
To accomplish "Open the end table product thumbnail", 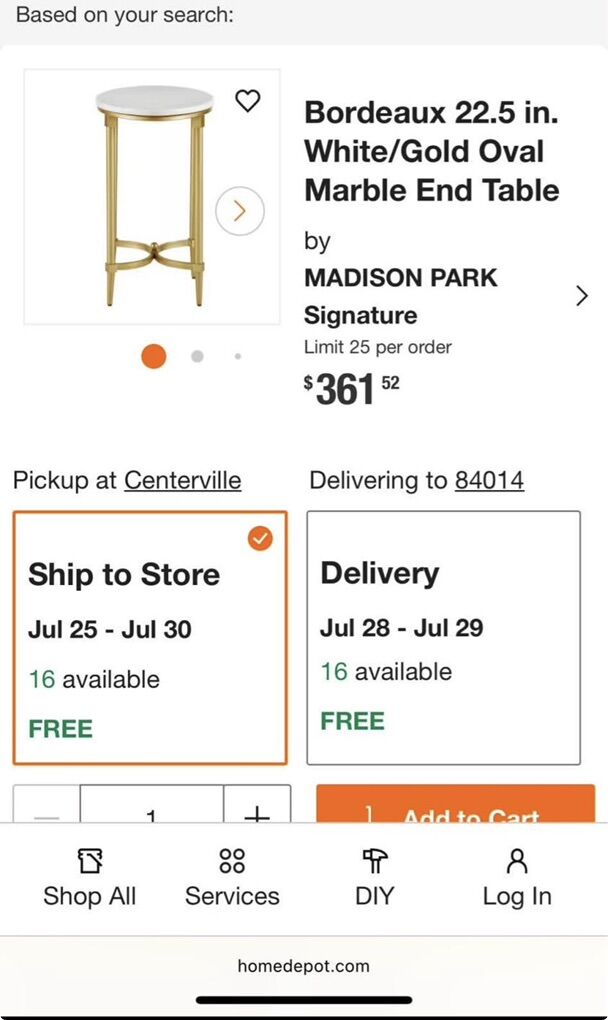I will pyautogui.click(x=150, y=197).
